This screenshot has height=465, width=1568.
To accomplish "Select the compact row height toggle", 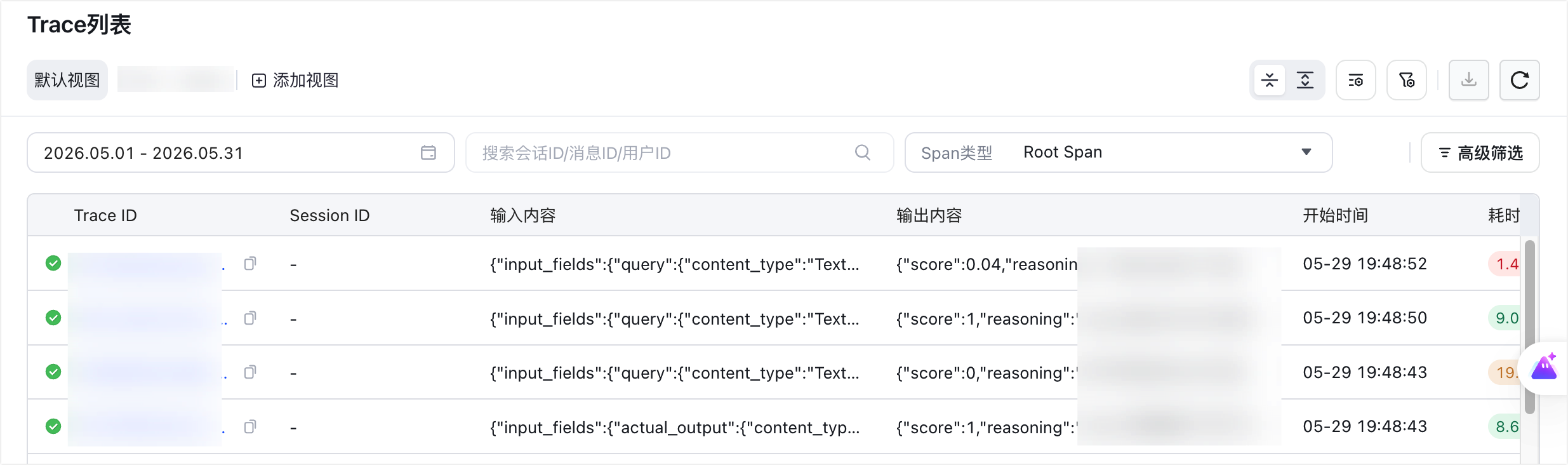I will (1269, 80).
